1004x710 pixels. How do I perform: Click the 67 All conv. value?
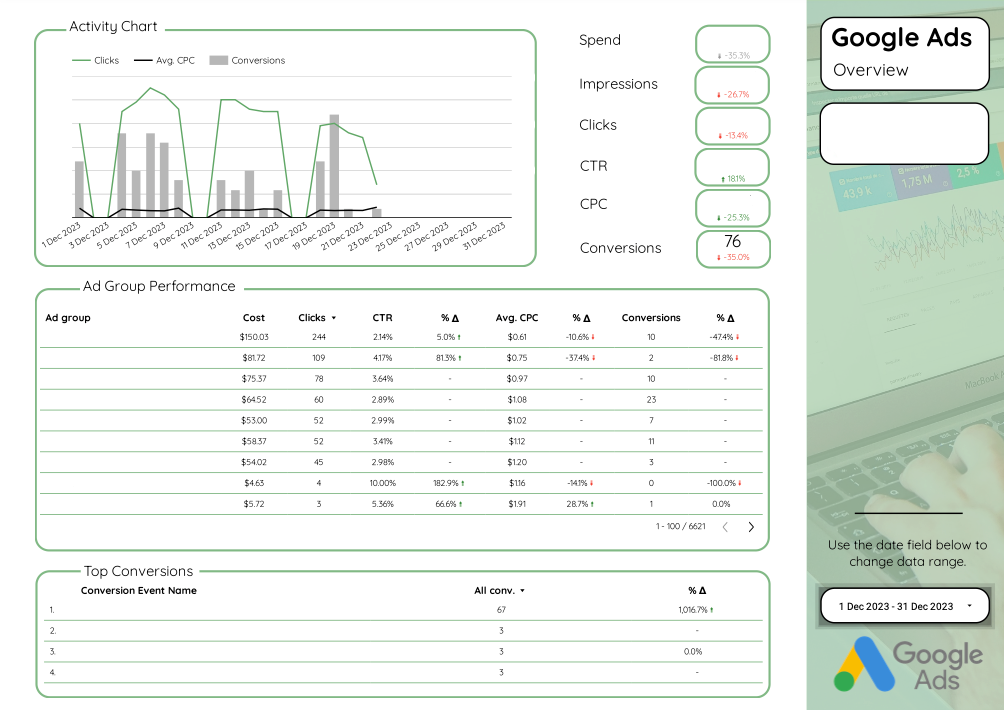(501, 609)
